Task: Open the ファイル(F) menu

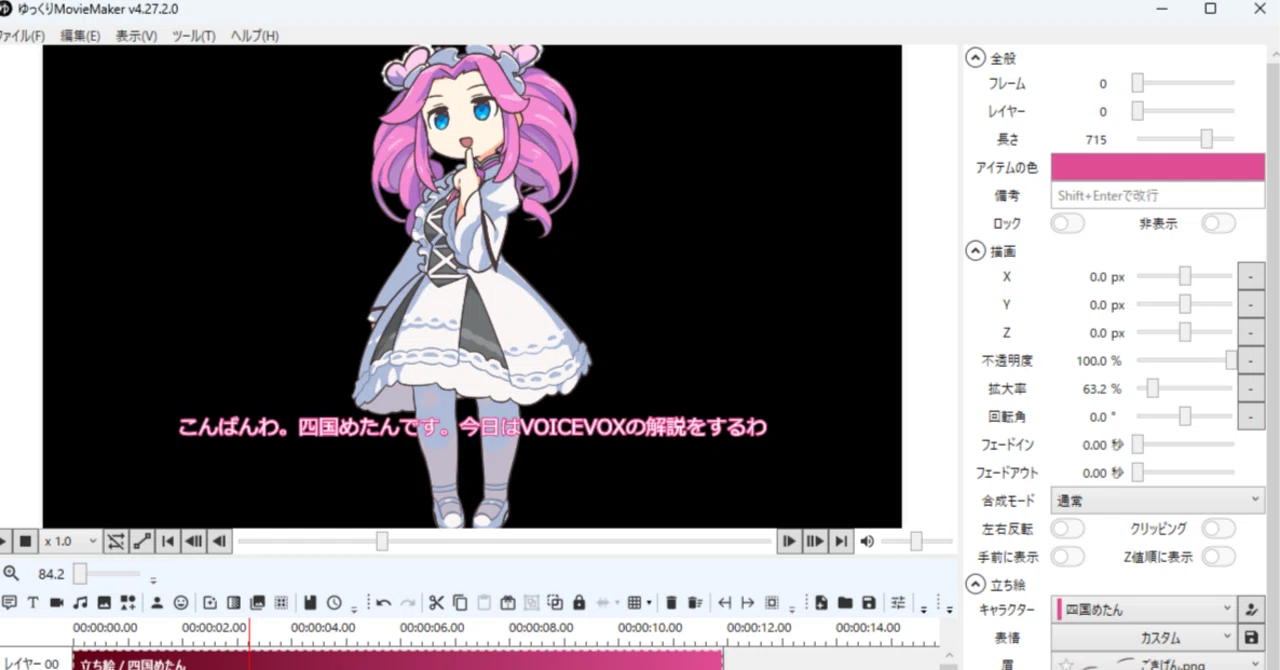Action: pos(22,36)
